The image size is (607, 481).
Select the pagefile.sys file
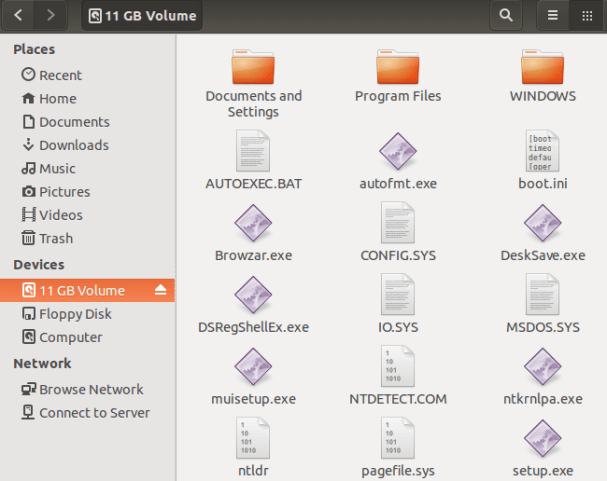pos(398,447)
